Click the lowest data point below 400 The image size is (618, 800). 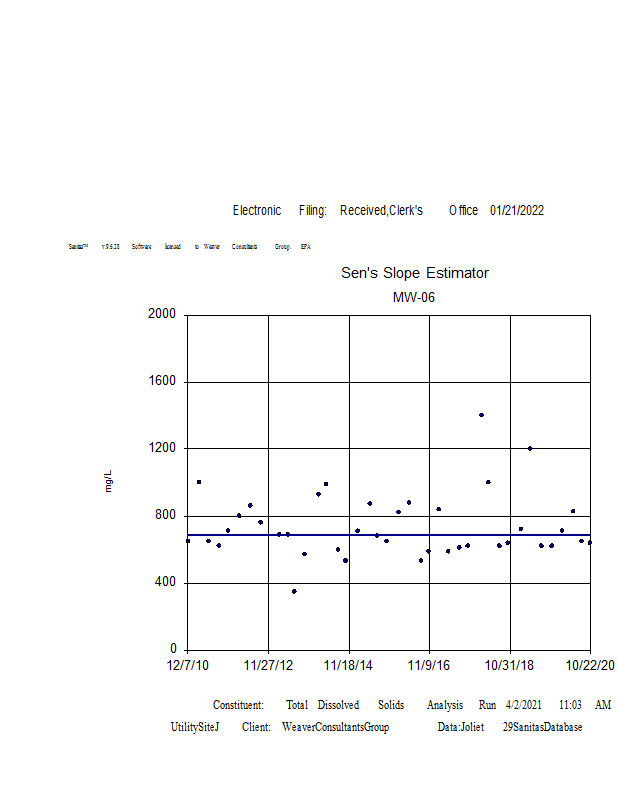point(294,591)
